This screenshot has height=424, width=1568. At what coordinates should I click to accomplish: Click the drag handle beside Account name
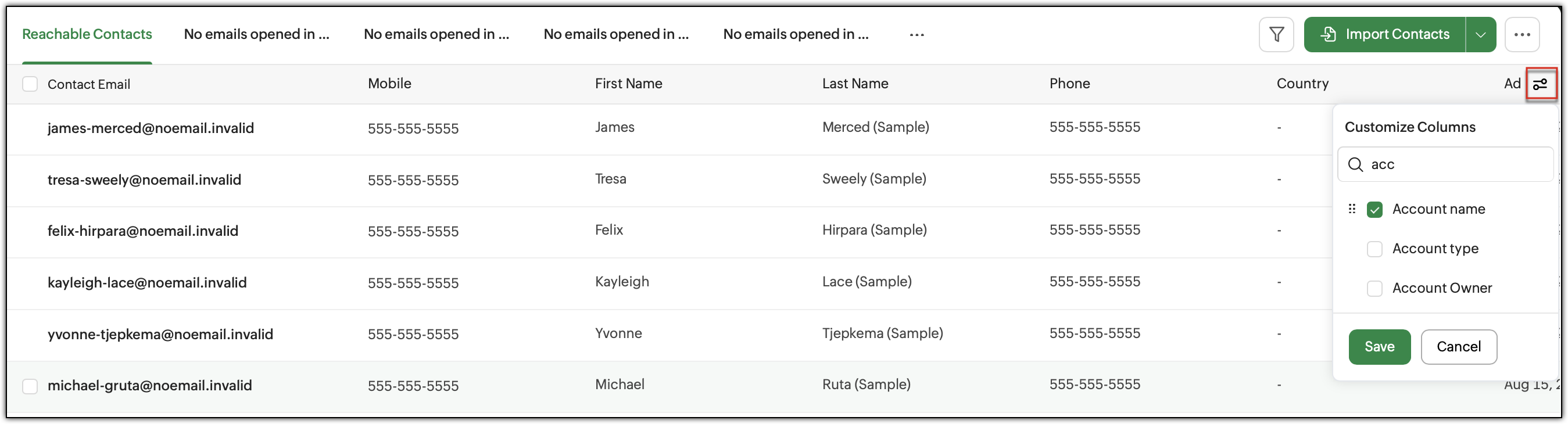(1351, 209)
